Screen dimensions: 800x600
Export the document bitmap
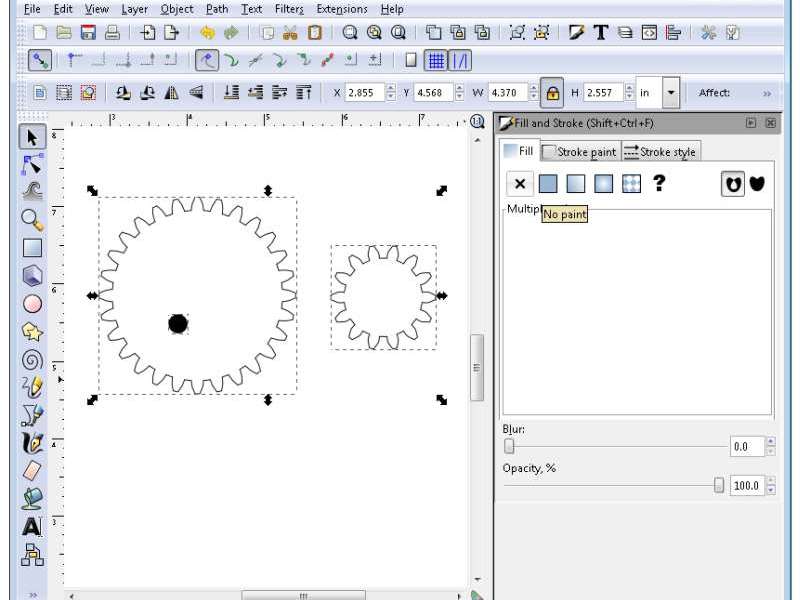(x=171, y=33)
